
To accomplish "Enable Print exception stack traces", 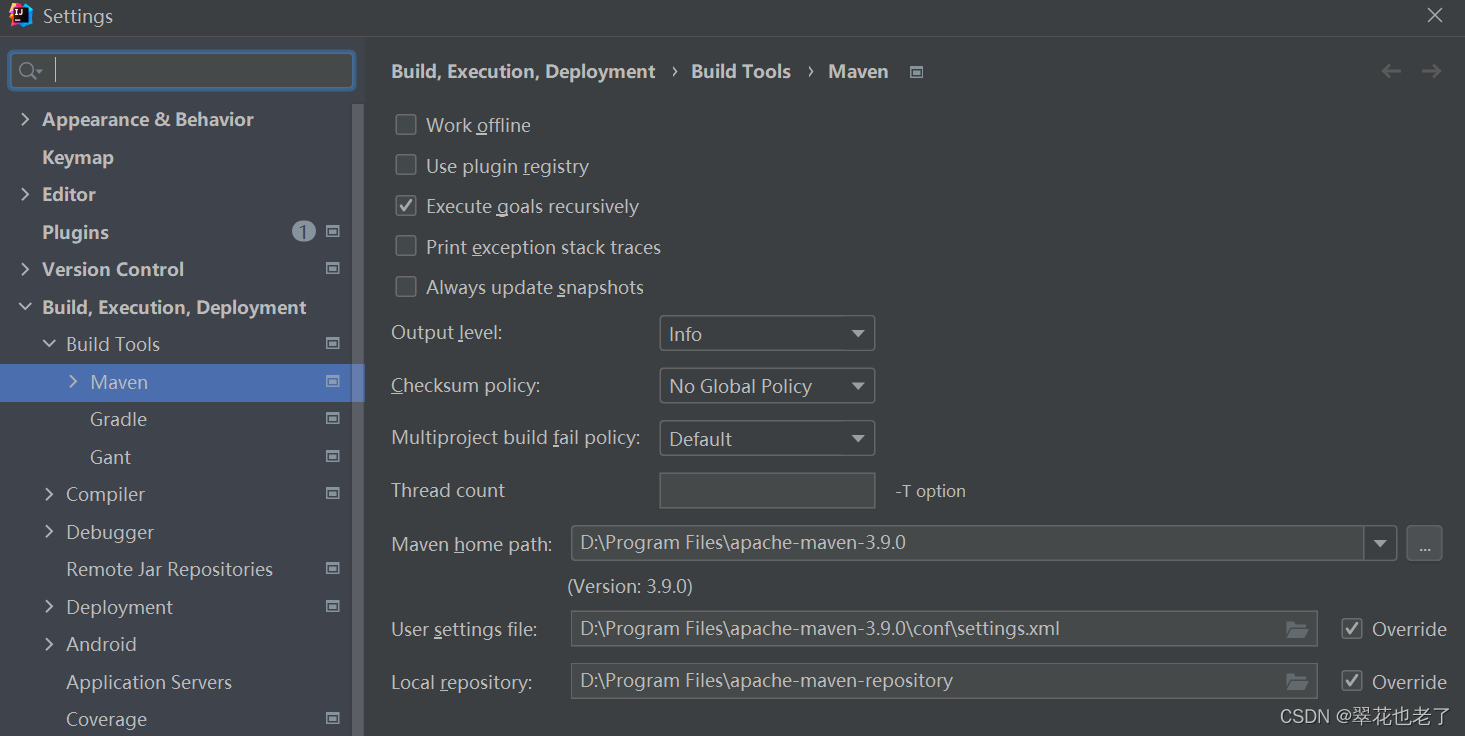I will [x=406, y=246].
